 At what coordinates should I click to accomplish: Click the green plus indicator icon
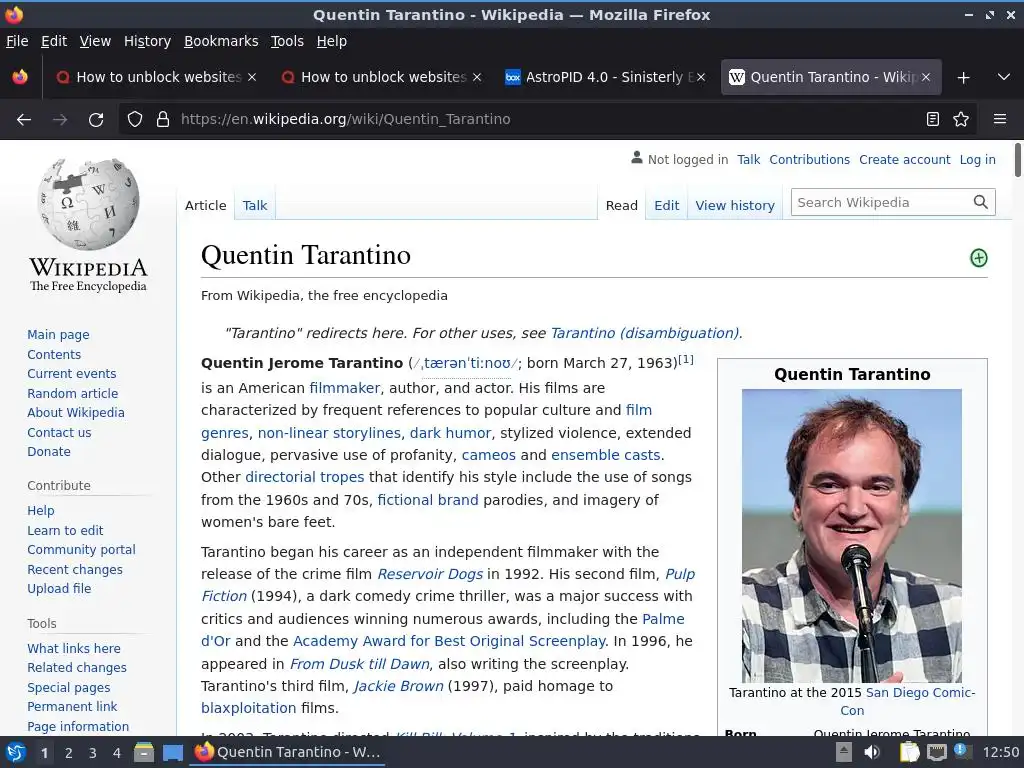coord(978,258)
